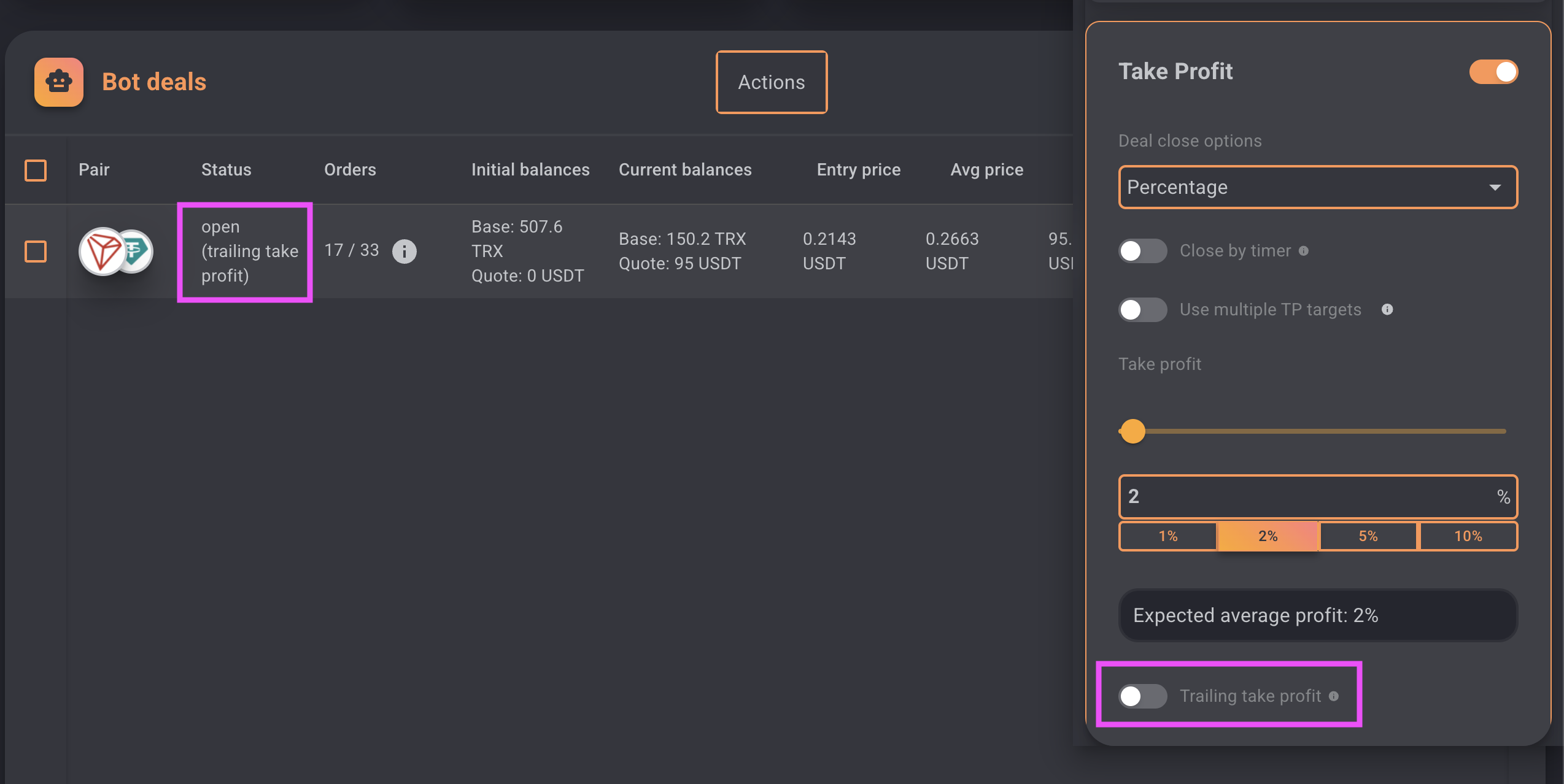
Task: Check the select-all deals checkbox
Action: [x=36, y=170]
